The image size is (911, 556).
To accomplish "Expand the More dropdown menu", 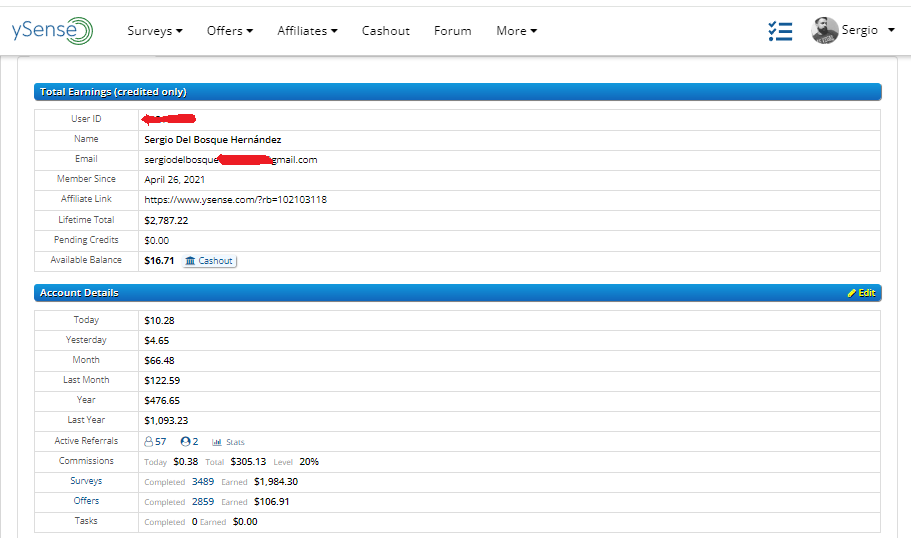I will click(516, 31).
